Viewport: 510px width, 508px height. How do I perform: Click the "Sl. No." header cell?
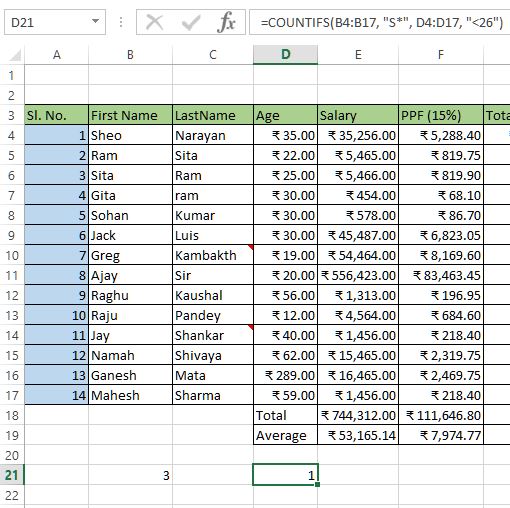click(x=56, y=115)
